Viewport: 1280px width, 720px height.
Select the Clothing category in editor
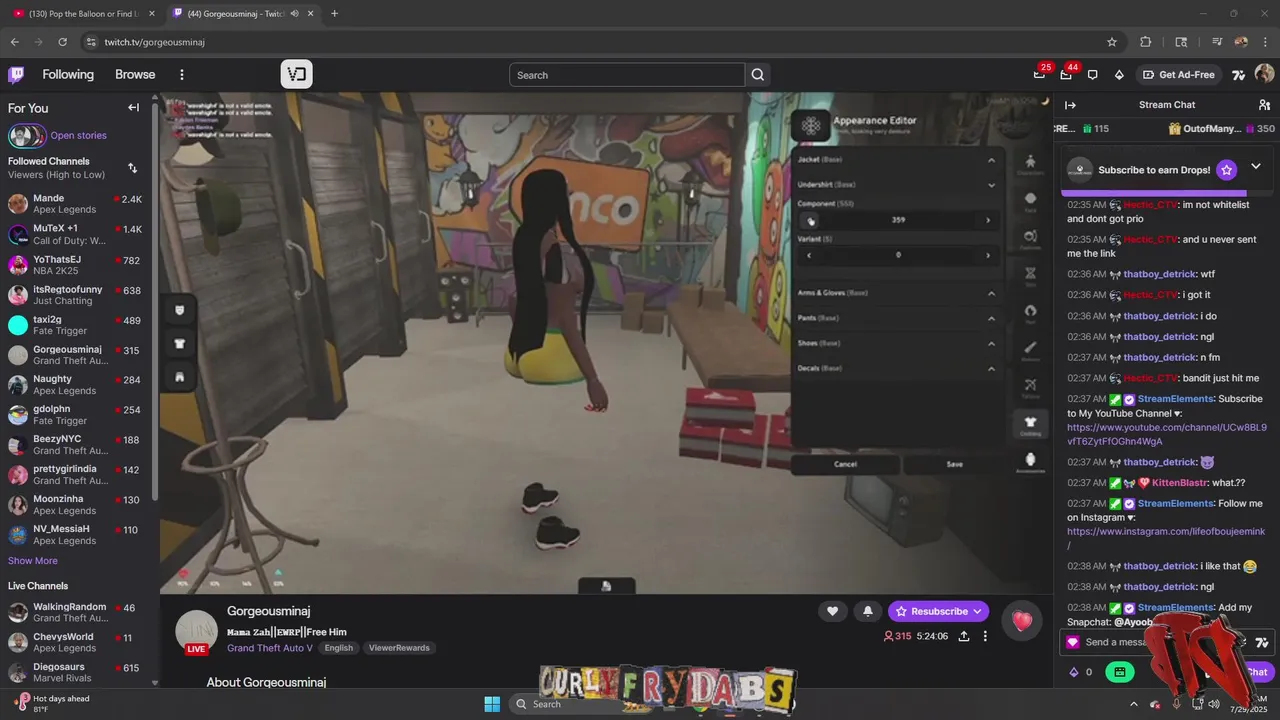tap(1030, 425)
